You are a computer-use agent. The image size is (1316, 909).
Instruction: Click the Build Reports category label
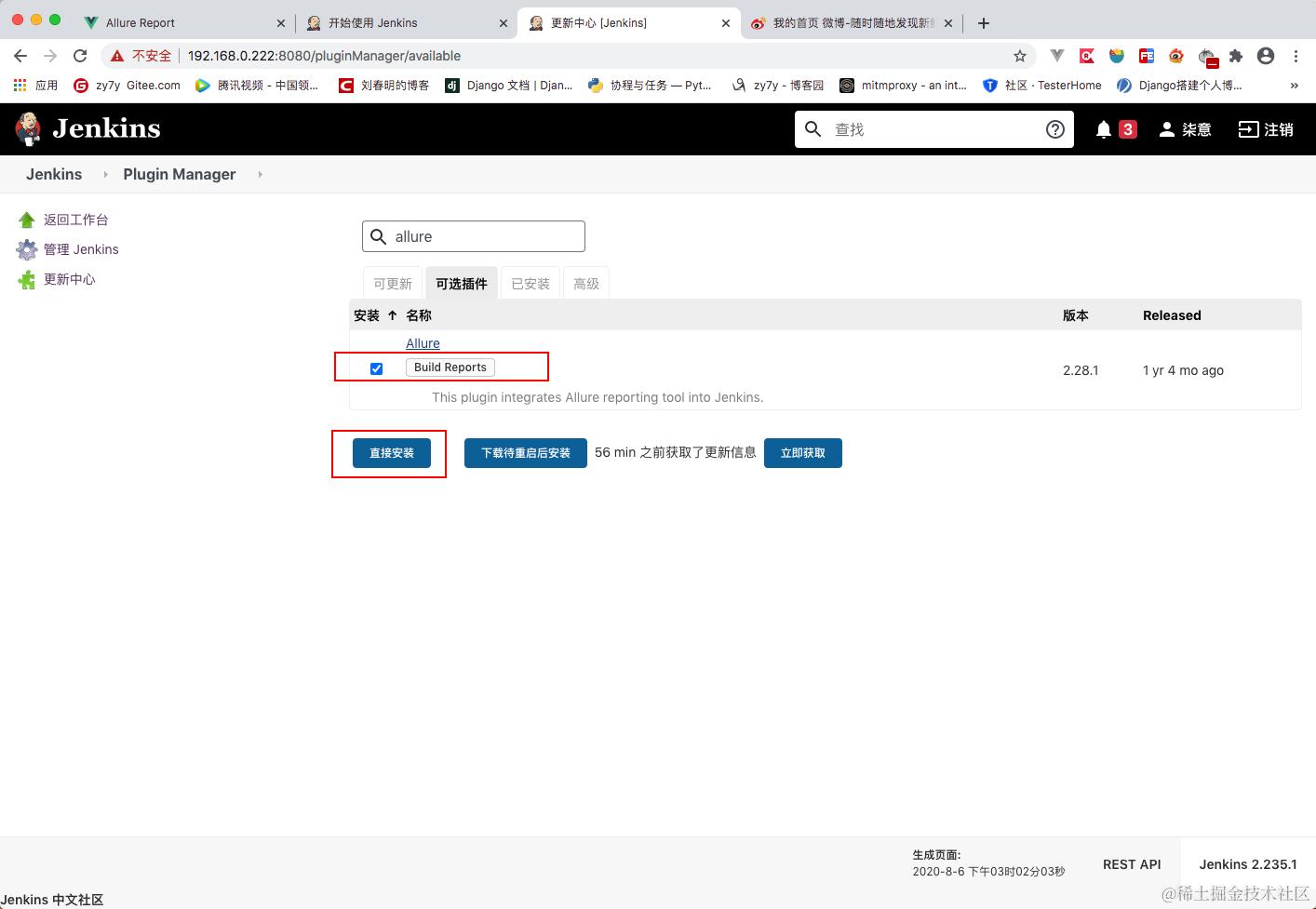click(450, 368)
